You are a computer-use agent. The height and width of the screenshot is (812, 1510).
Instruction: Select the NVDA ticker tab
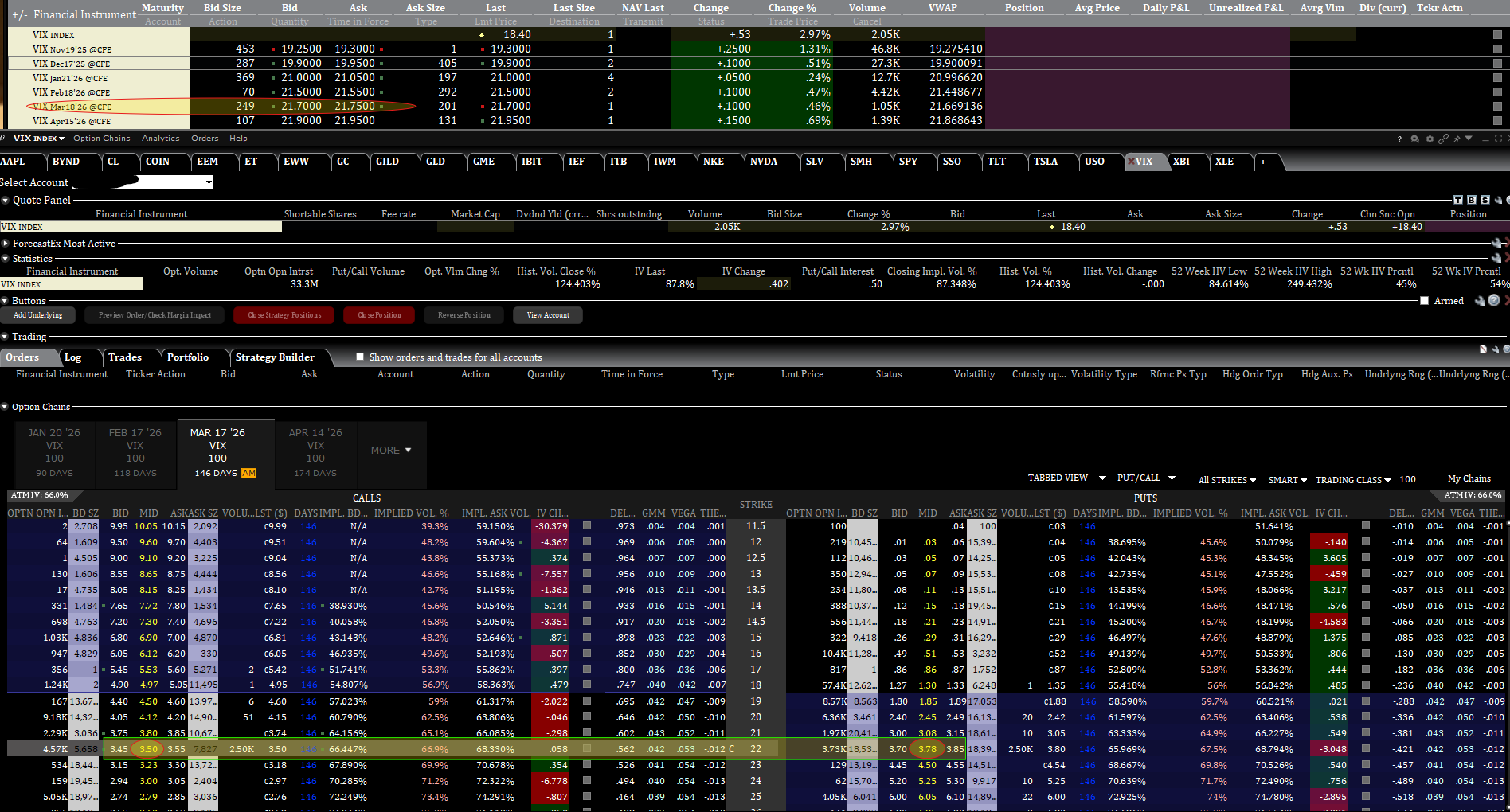click(764, 162)
